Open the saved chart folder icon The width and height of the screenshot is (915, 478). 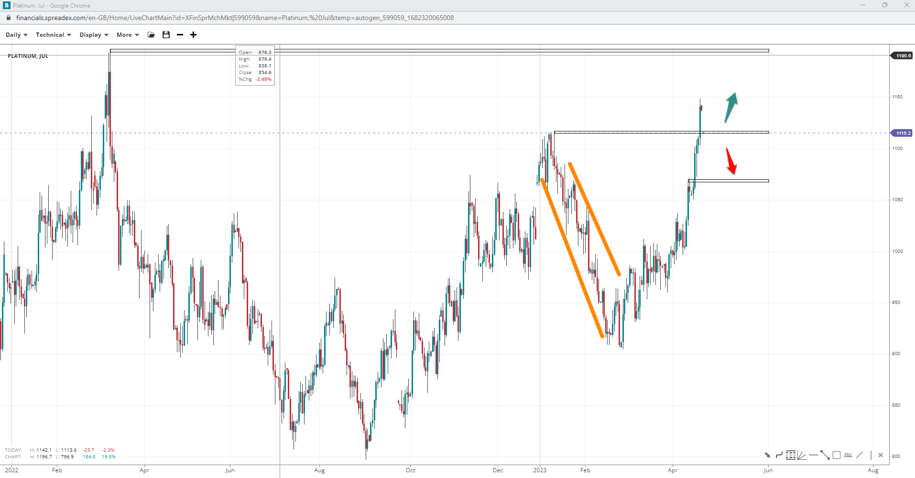click(x=151, y=35)
